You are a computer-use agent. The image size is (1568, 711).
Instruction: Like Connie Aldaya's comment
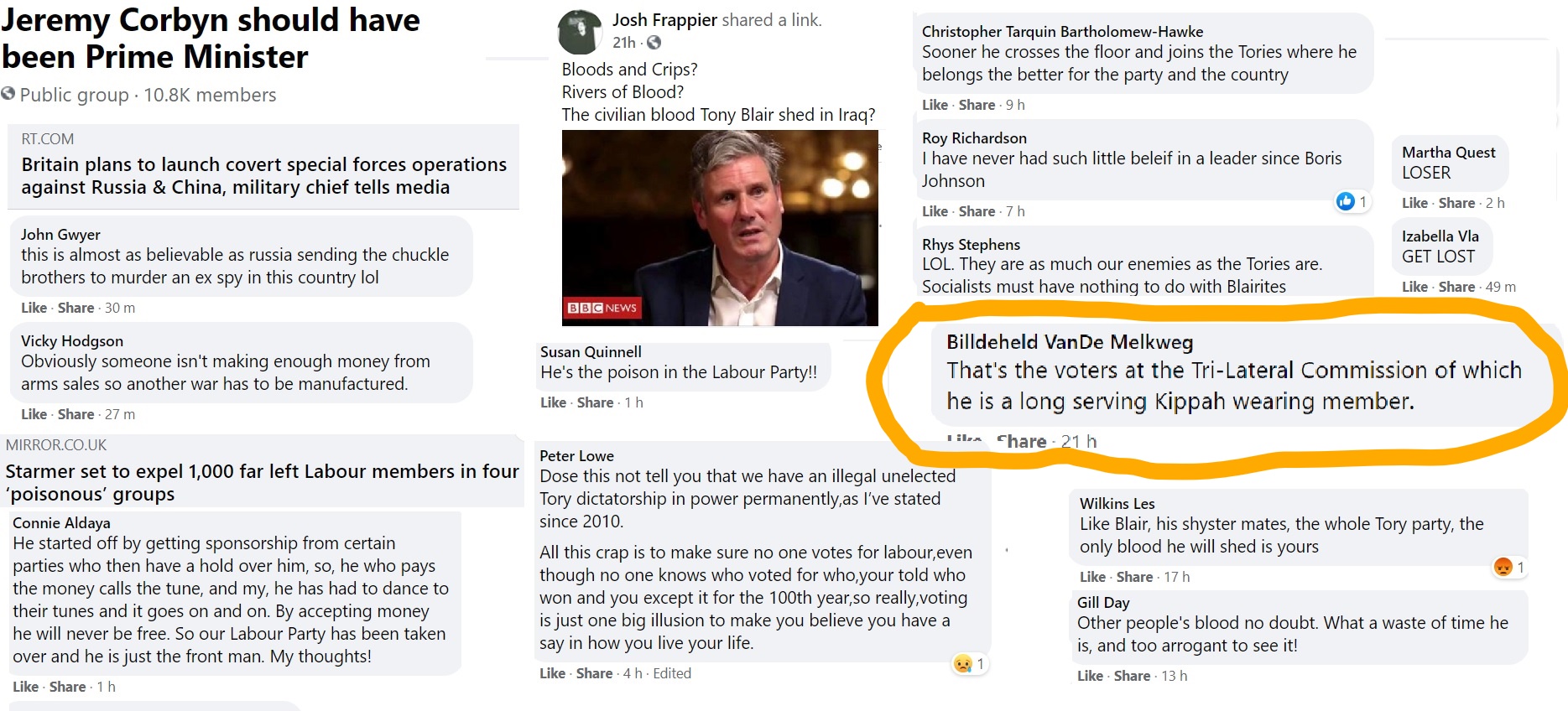click(x=25, y=687)
